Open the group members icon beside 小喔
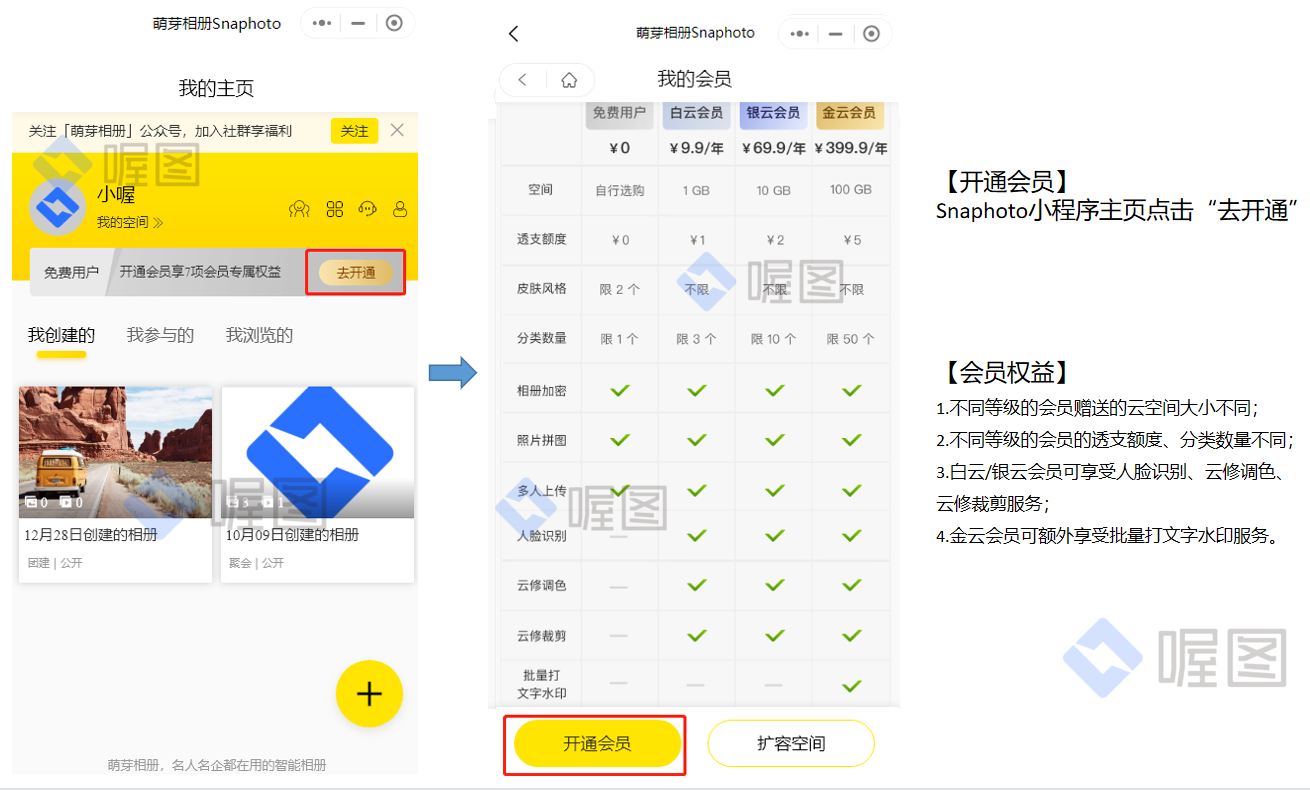 click(299, 209)
